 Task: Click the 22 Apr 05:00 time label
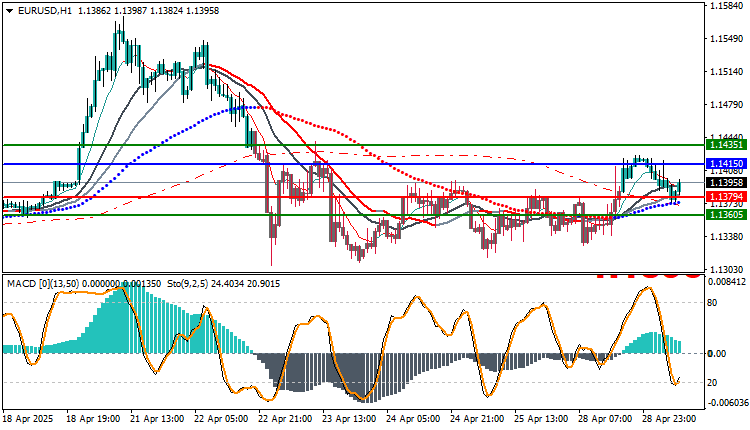(221, 419)
